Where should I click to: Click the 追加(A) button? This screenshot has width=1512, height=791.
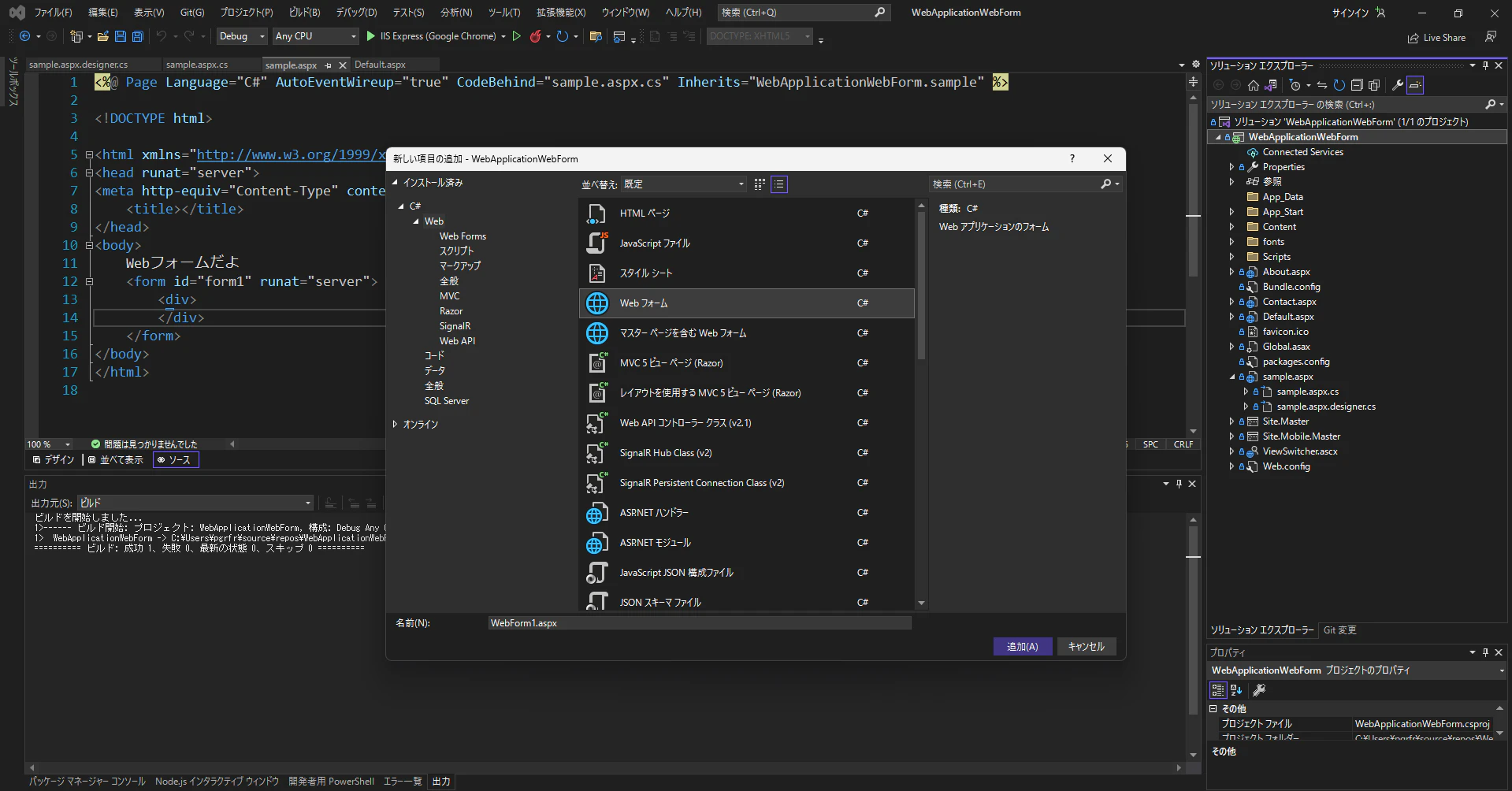click(x=1023, y=647)
